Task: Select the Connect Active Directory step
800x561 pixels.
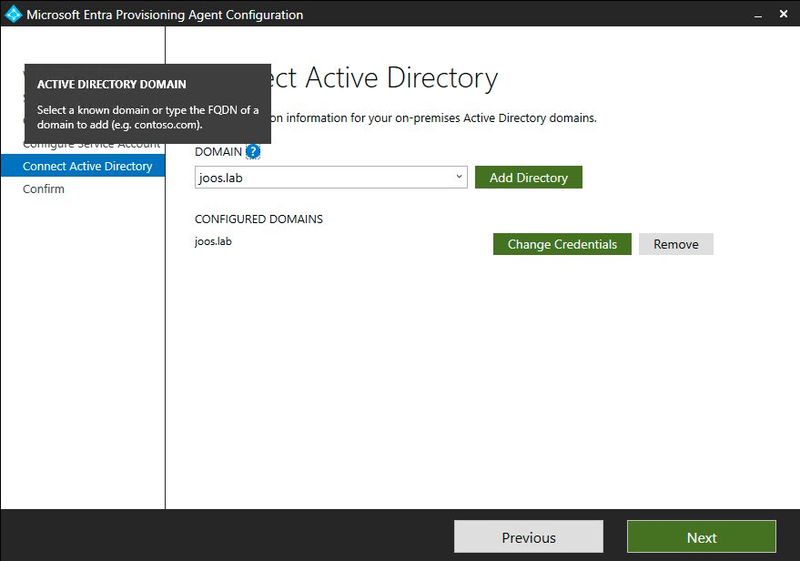Action: click(x=83, y=166)
